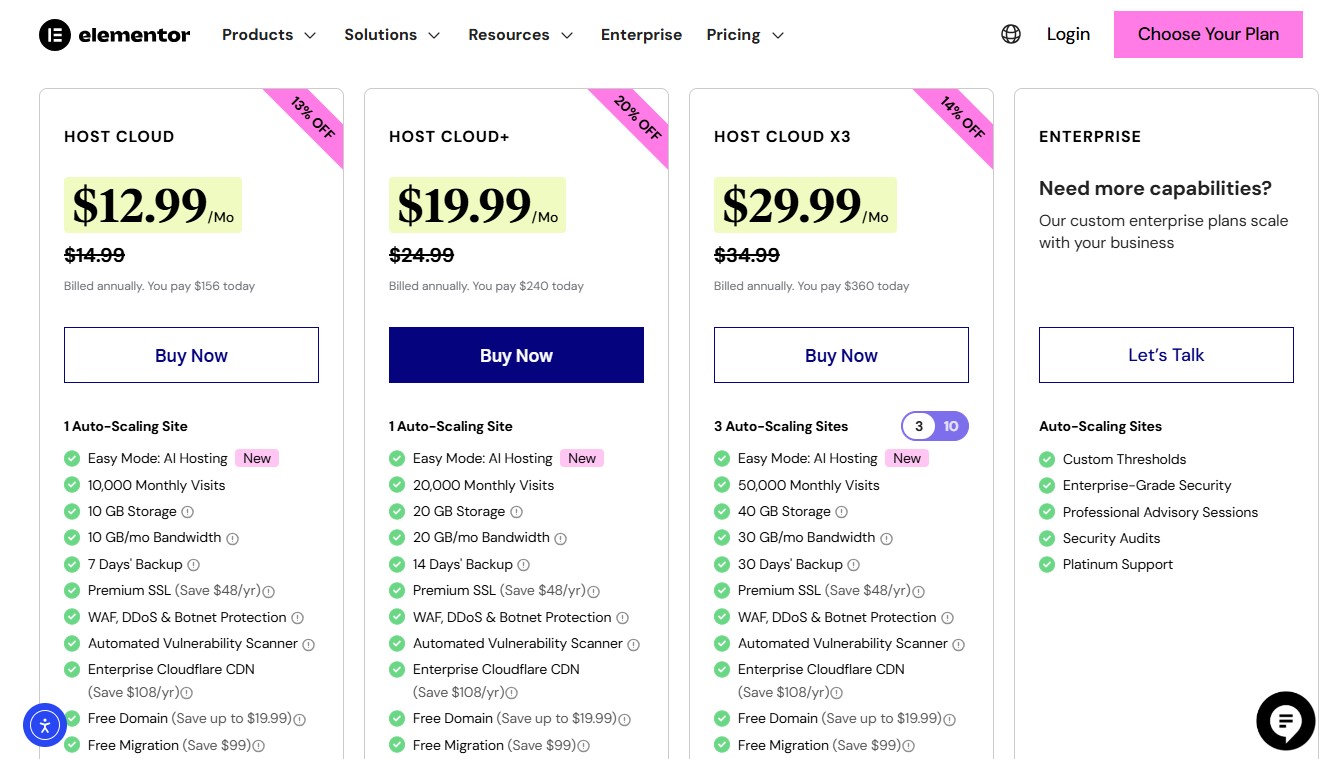The width and height of the screenshot is (1339, 759).
Task: Click the accessibility widget icon
Action: coord(44,726)
